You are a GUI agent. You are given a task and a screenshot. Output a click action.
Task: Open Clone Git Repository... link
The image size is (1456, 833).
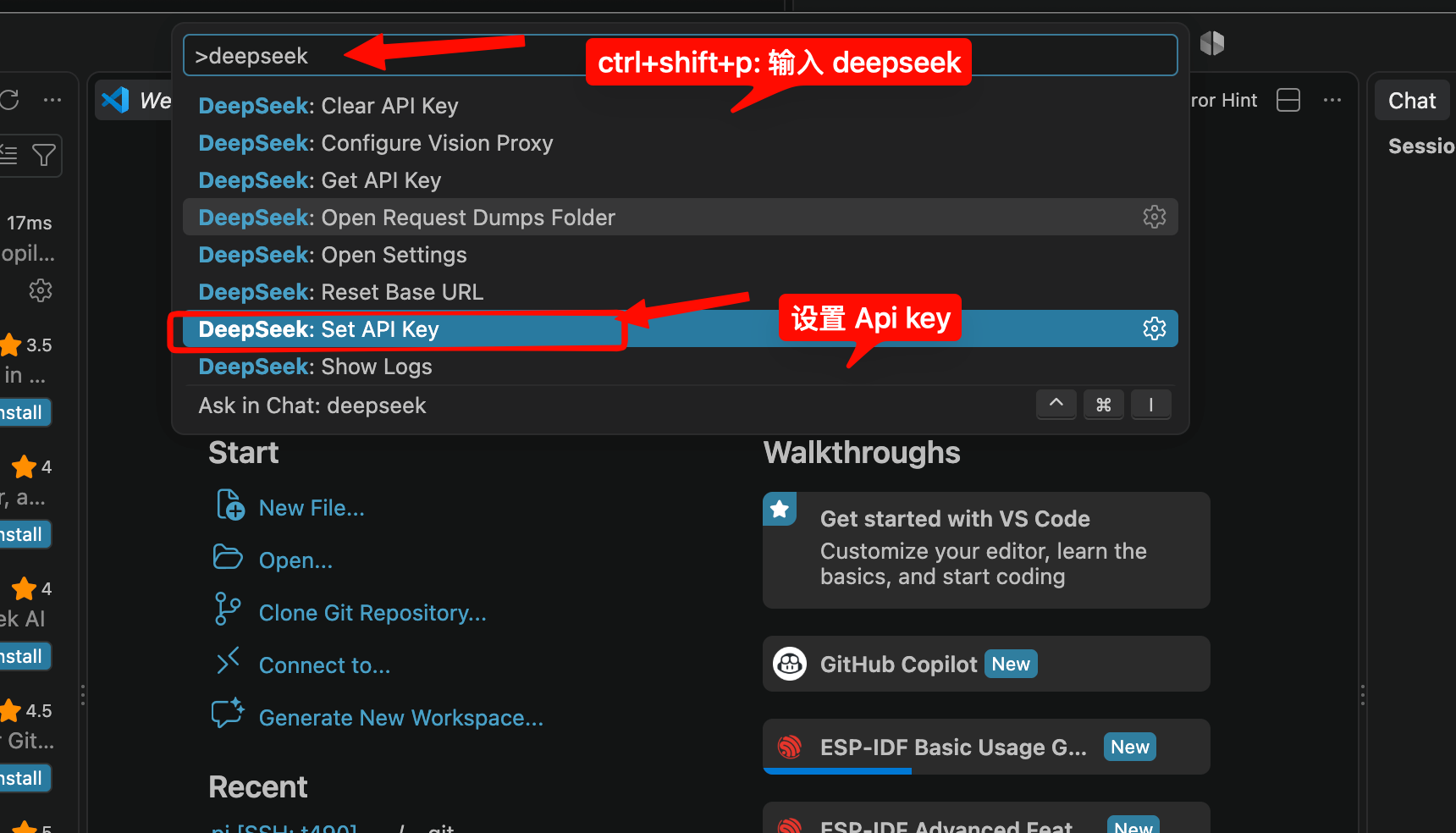[x=372, y=613]
